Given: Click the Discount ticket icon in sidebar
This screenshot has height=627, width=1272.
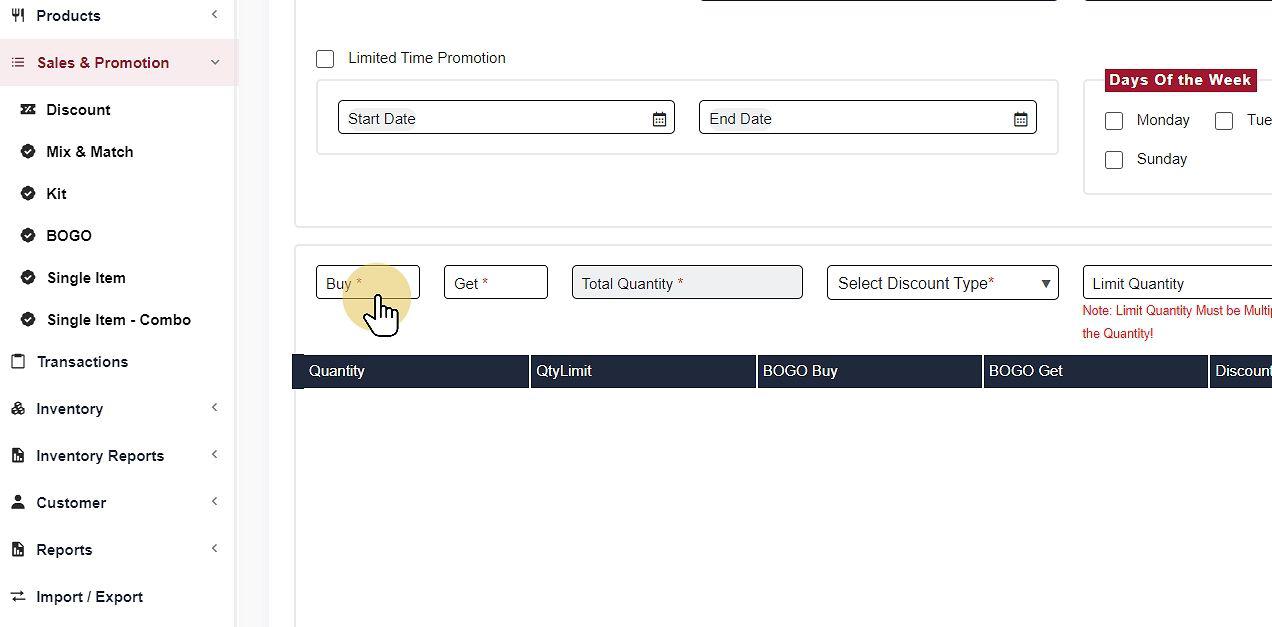Looking at the screenshot, I should pyautogui.click(x=28, y=110).
